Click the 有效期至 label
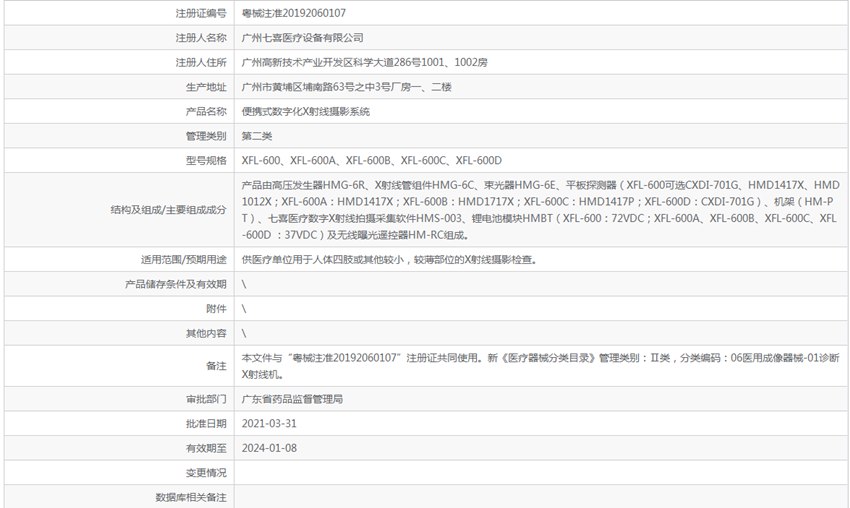 [x=206, y=448]
